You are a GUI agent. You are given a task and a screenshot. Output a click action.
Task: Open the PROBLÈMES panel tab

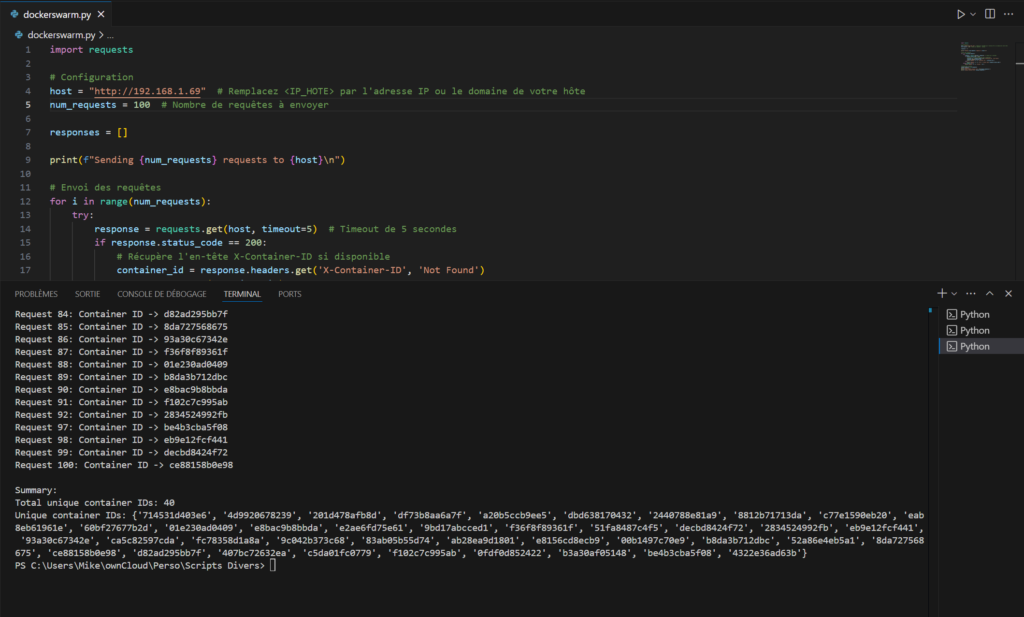point(36,294)
